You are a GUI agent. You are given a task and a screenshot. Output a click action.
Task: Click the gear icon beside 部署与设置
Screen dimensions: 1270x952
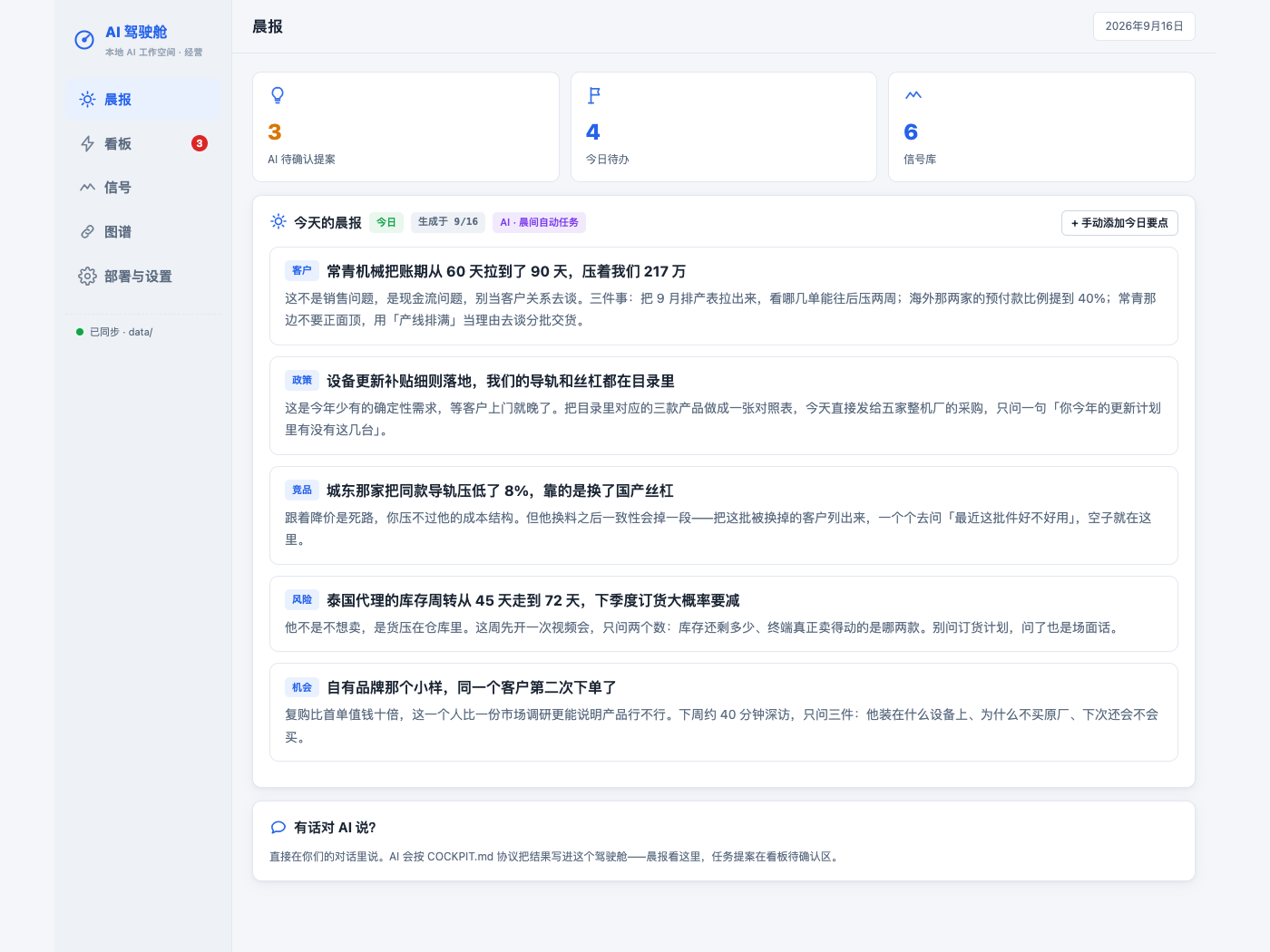pos(87,277)
